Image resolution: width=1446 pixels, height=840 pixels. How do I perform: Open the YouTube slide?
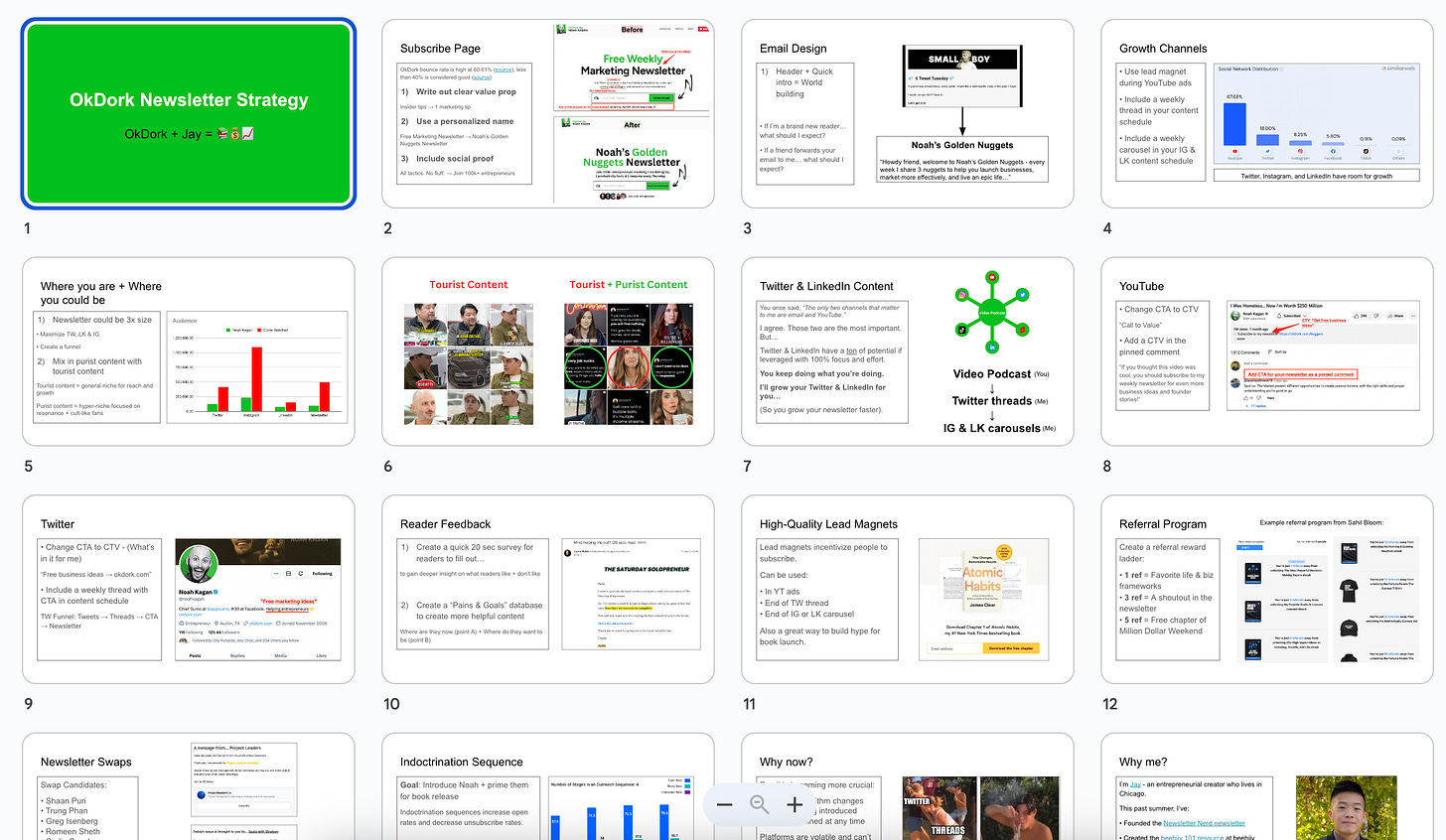click(x=1267, y=351)
